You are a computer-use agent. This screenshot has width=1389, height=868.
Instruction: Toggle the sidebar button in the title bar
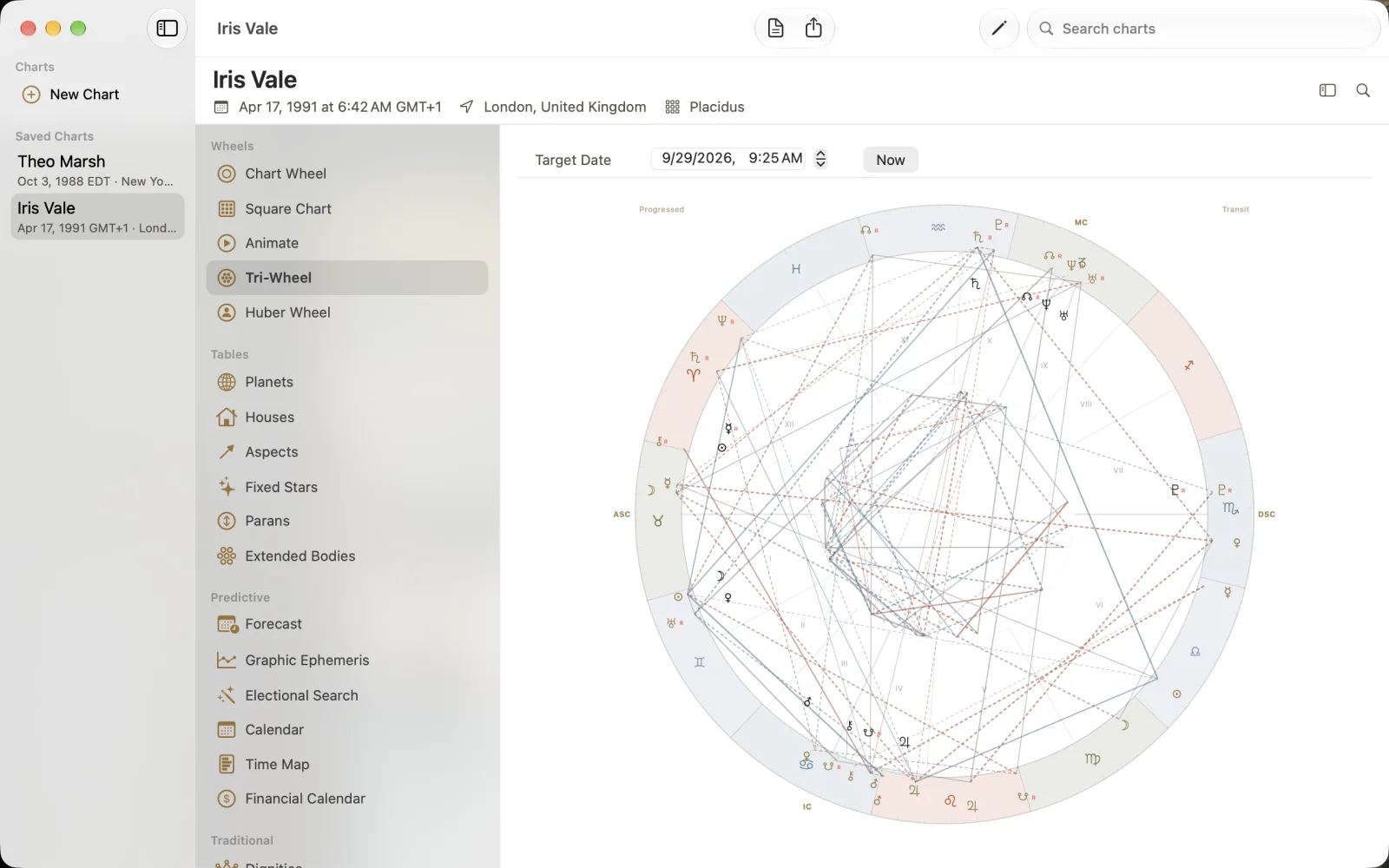pos(167,29)
